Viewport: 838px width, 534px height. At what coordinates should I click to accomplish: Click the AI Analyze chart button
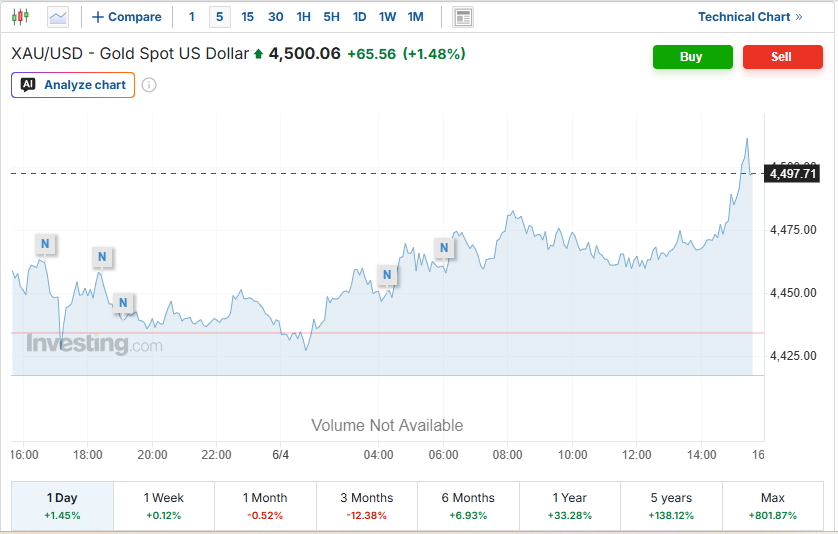(73, 85)
